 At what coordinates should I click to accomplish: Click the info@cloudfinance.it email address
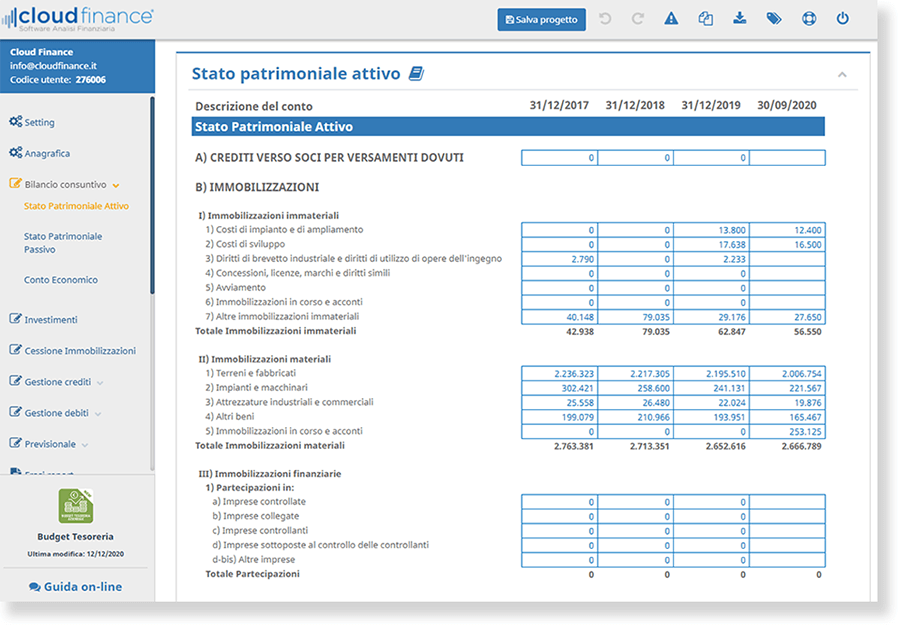(x=53, y=65)
